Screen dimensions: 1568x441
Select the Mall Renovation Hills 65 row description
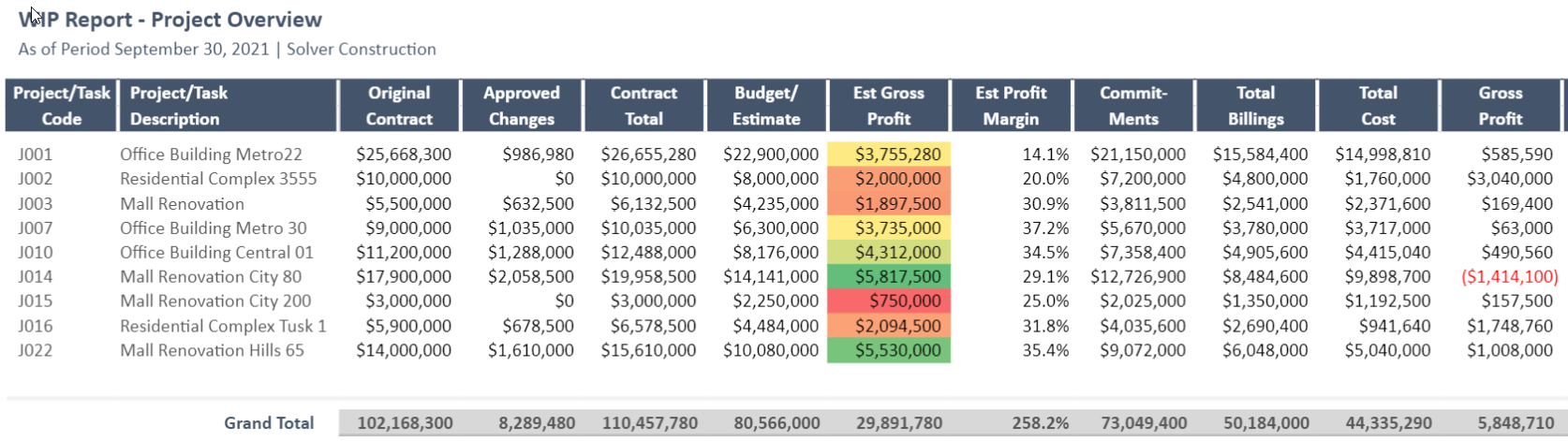point(212,350)
